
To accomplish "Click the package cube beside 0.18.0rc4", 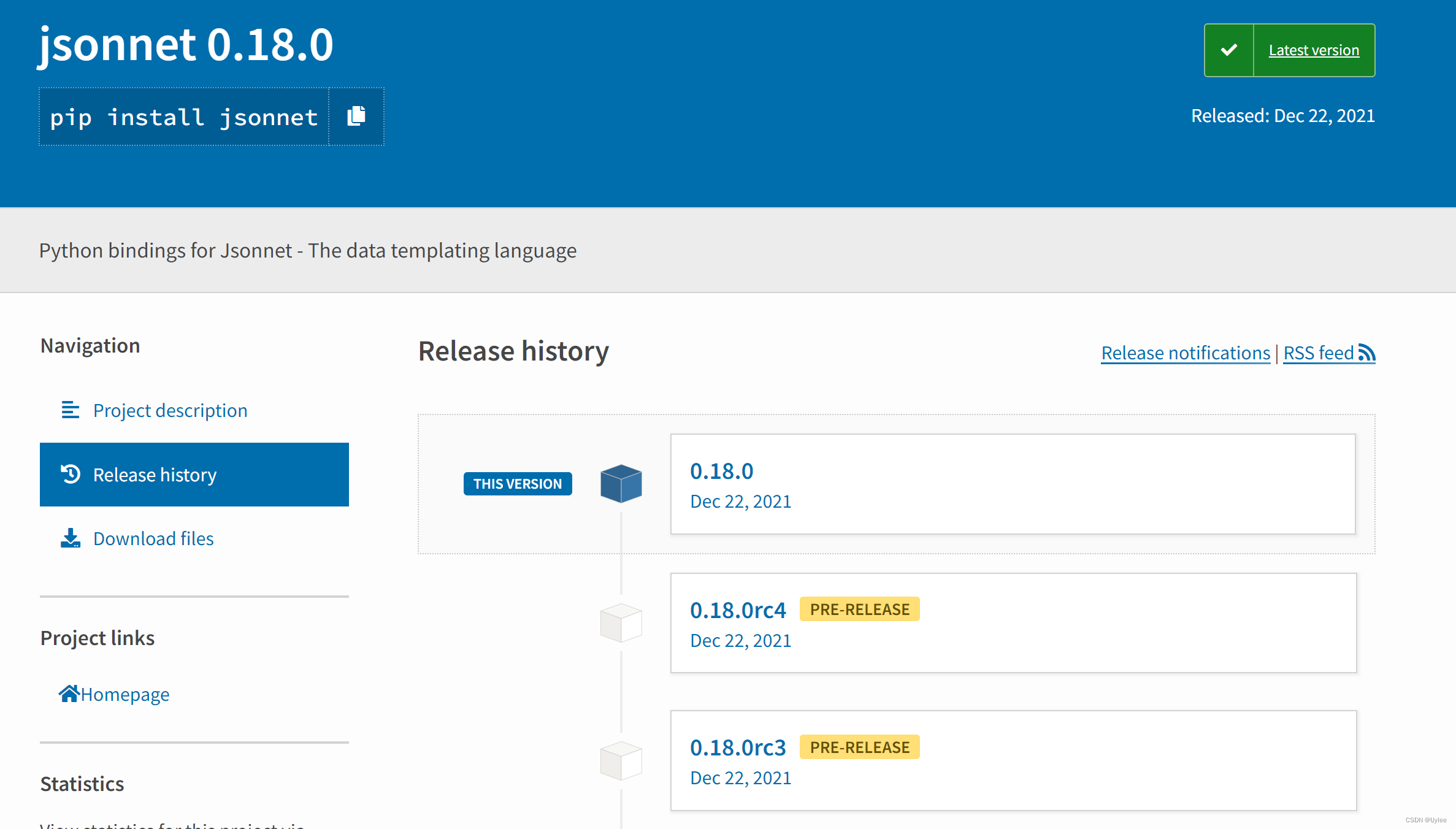I will 621,622.
